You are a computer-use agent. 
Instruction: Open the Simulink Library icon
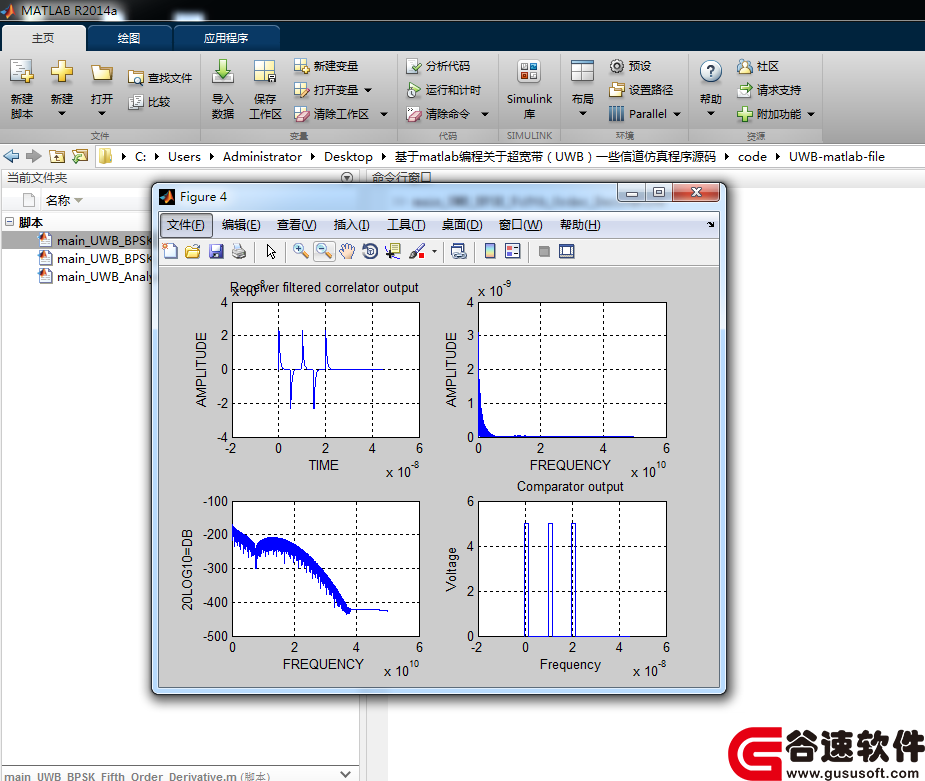529,72
